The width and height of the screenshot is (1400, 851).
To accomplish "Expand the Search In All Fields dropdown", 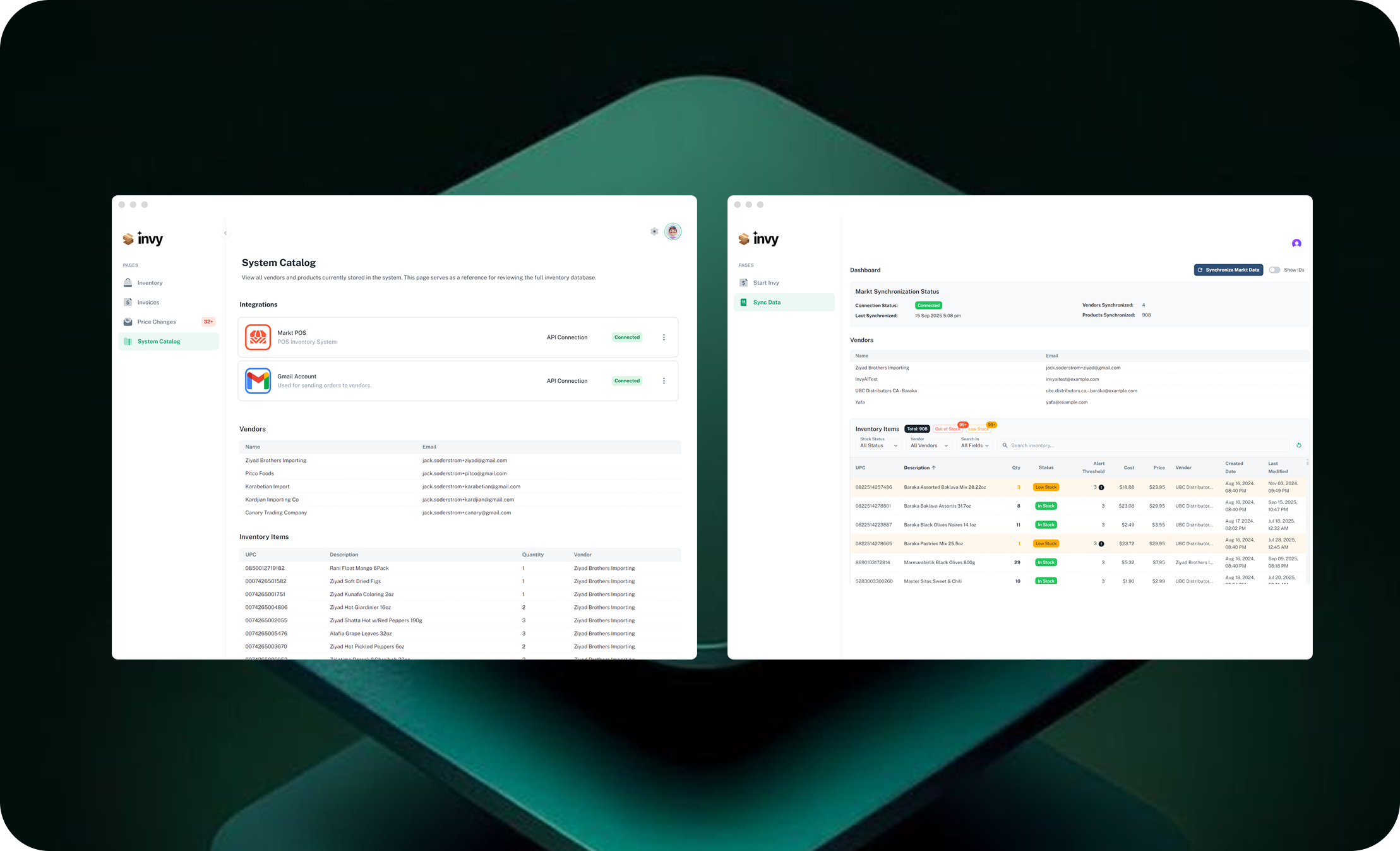I will [x=974, y=445].
